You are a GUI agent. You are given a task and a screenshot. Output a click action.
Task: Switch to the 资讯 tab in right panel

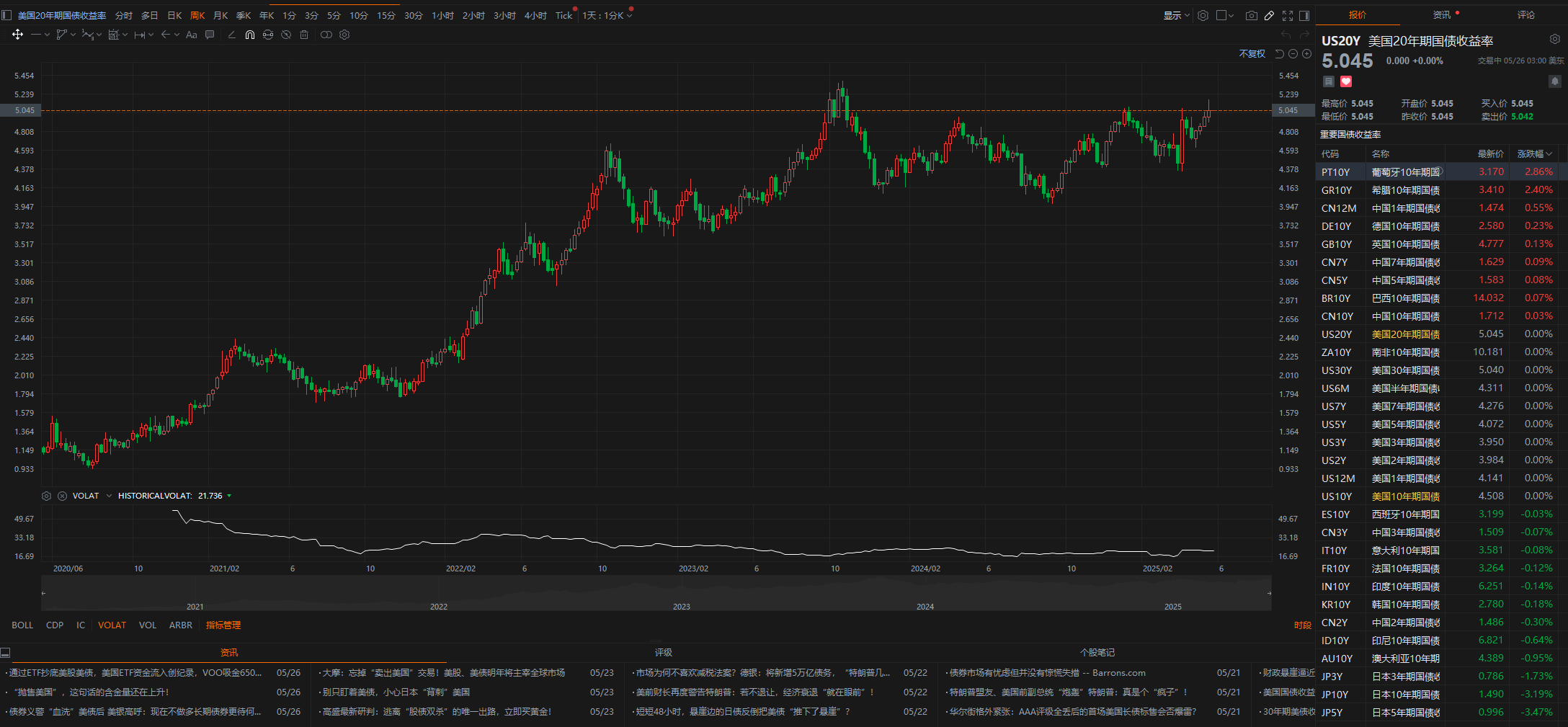[1441, 14]
